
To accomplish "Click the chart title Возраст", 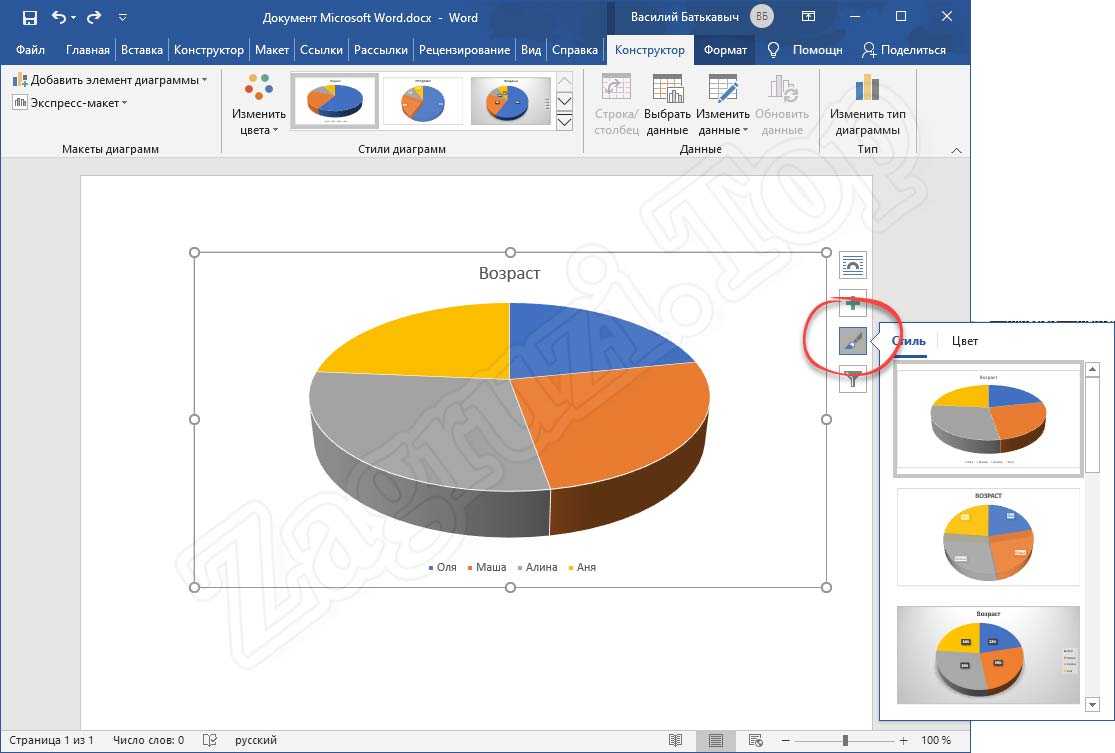I will (509, 274).
